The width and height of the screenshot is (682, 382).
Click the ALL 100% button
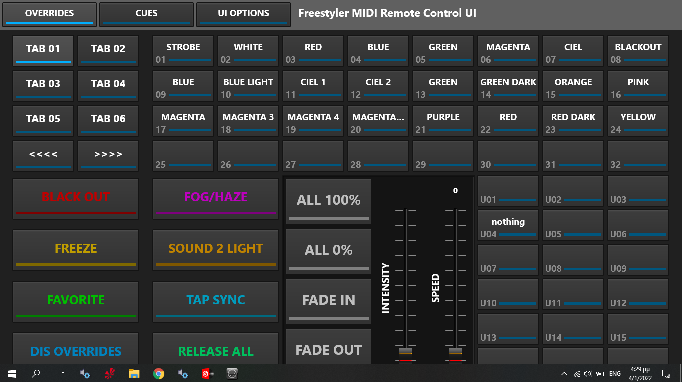[328, 201]
